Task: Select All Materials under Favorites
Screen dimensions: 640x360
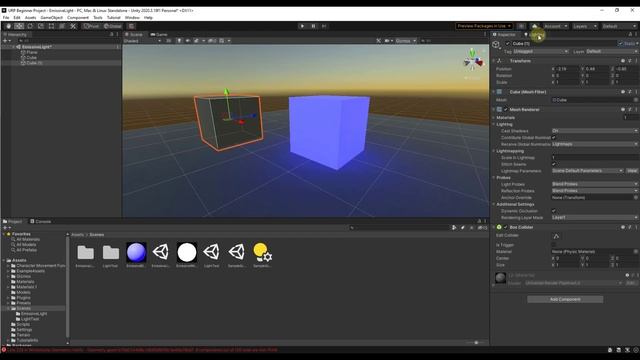Action: coord(28,239)
